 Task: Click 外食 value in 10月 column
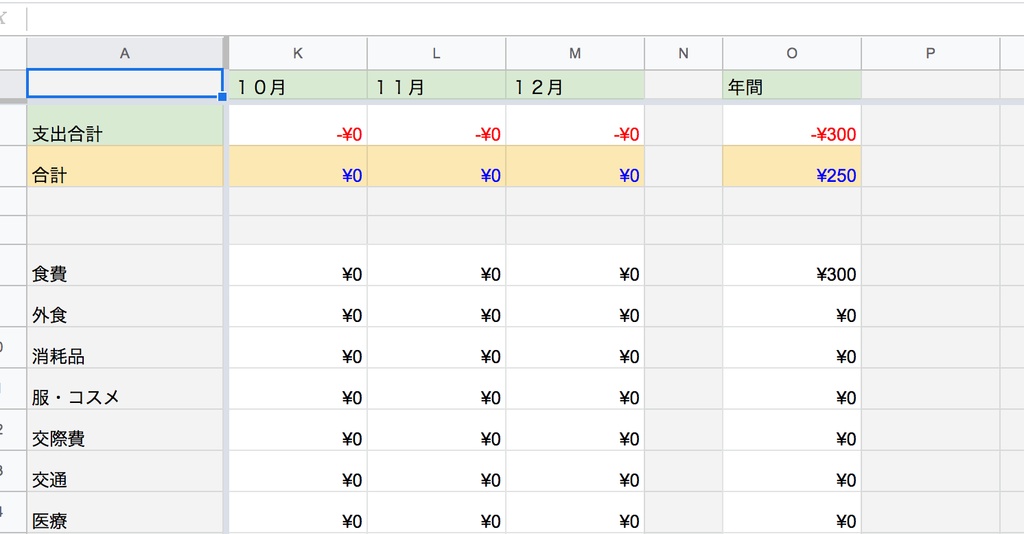(298, 306)
